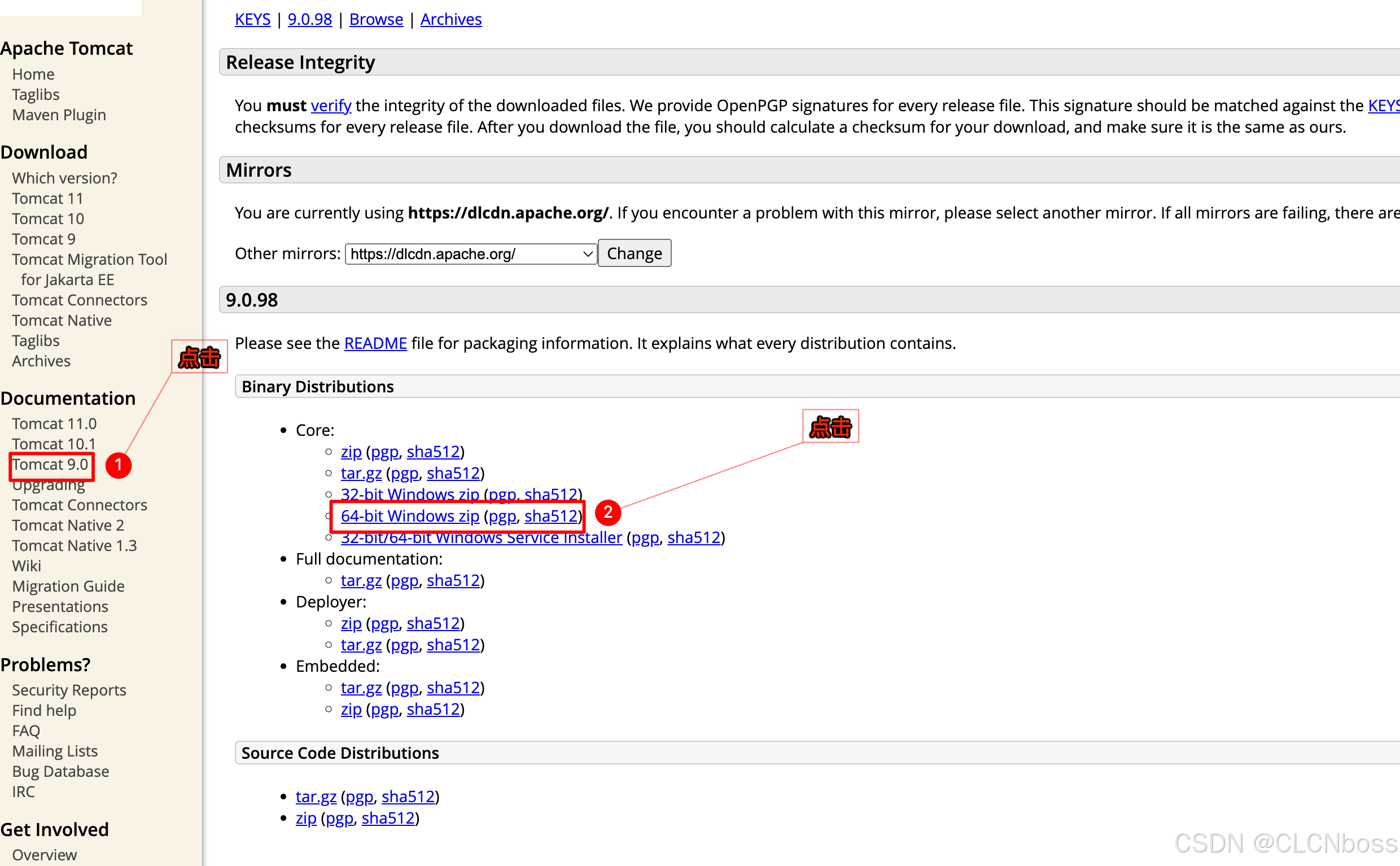1400x866 pixels.
Task: Click the Tomcat 9.0 documentation link
Action: (x=51, y=464)
